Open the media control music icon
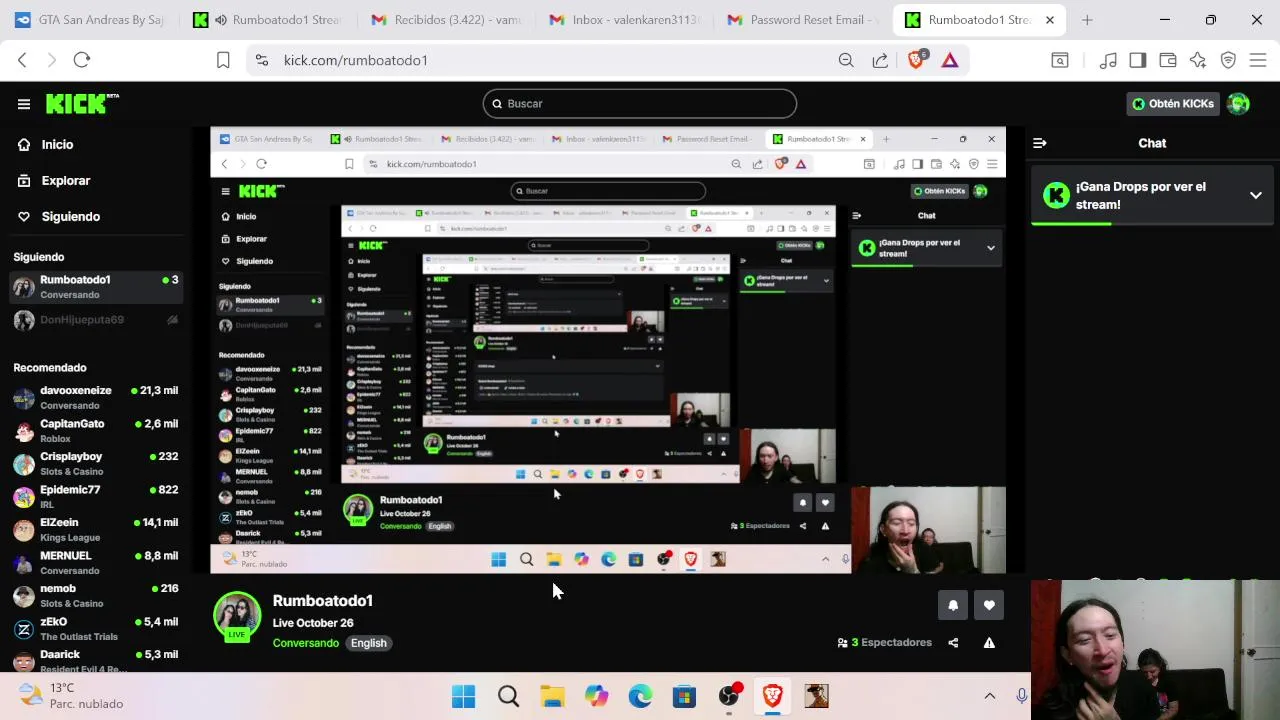 click(1108, 61)
